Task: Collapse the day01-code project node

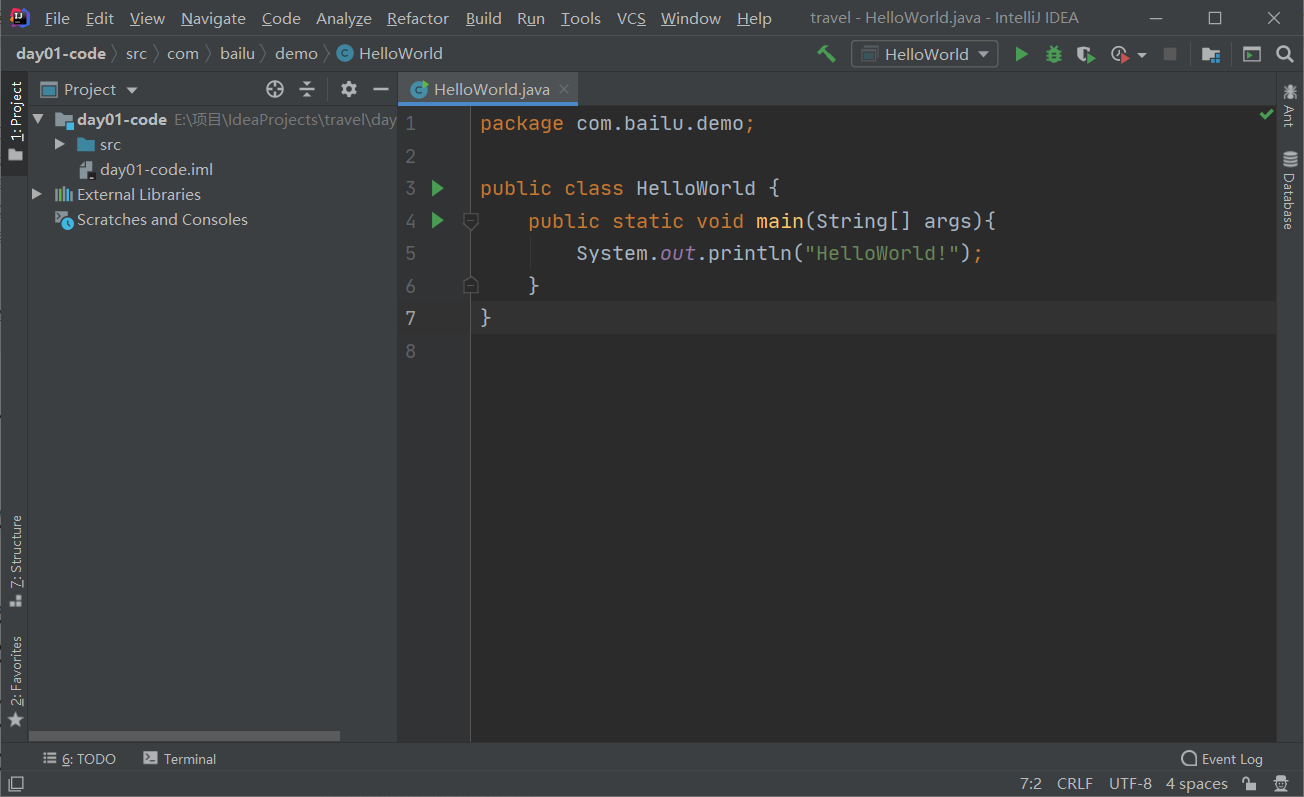Action: (38, 120)
